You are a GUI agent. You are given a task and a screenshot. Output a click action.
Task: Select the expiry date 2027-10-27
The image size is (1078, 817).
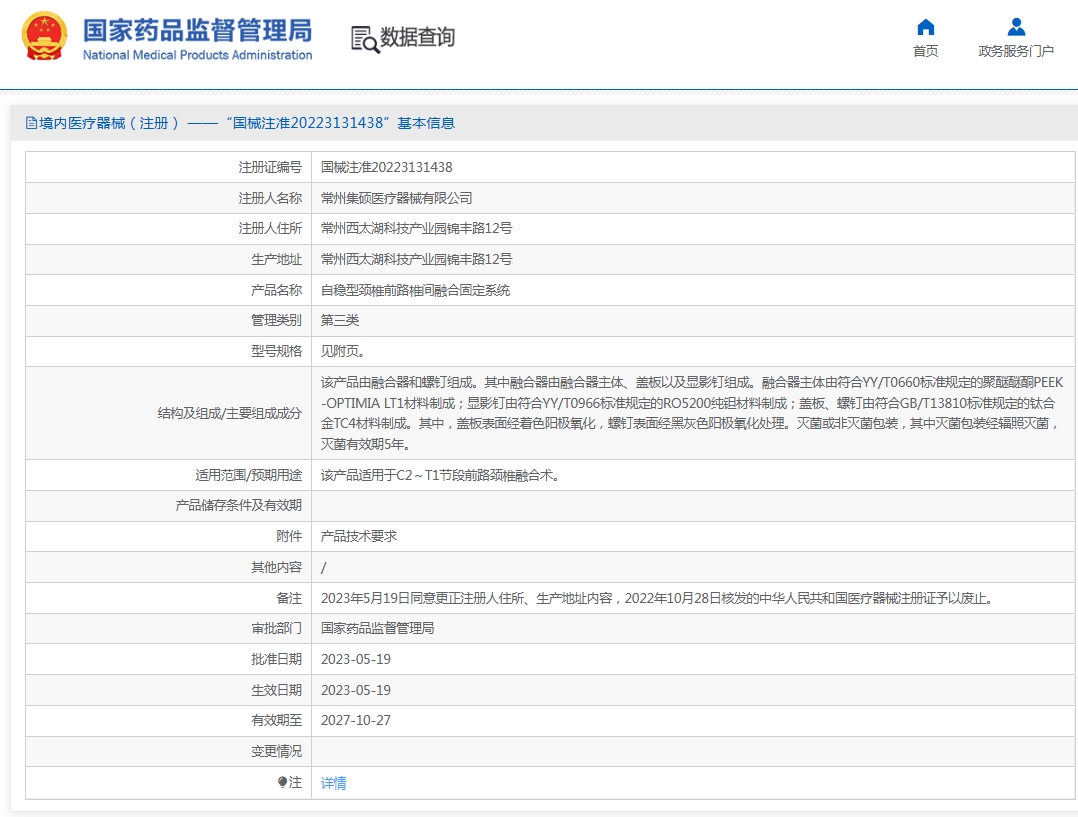(x=355, y=720)
